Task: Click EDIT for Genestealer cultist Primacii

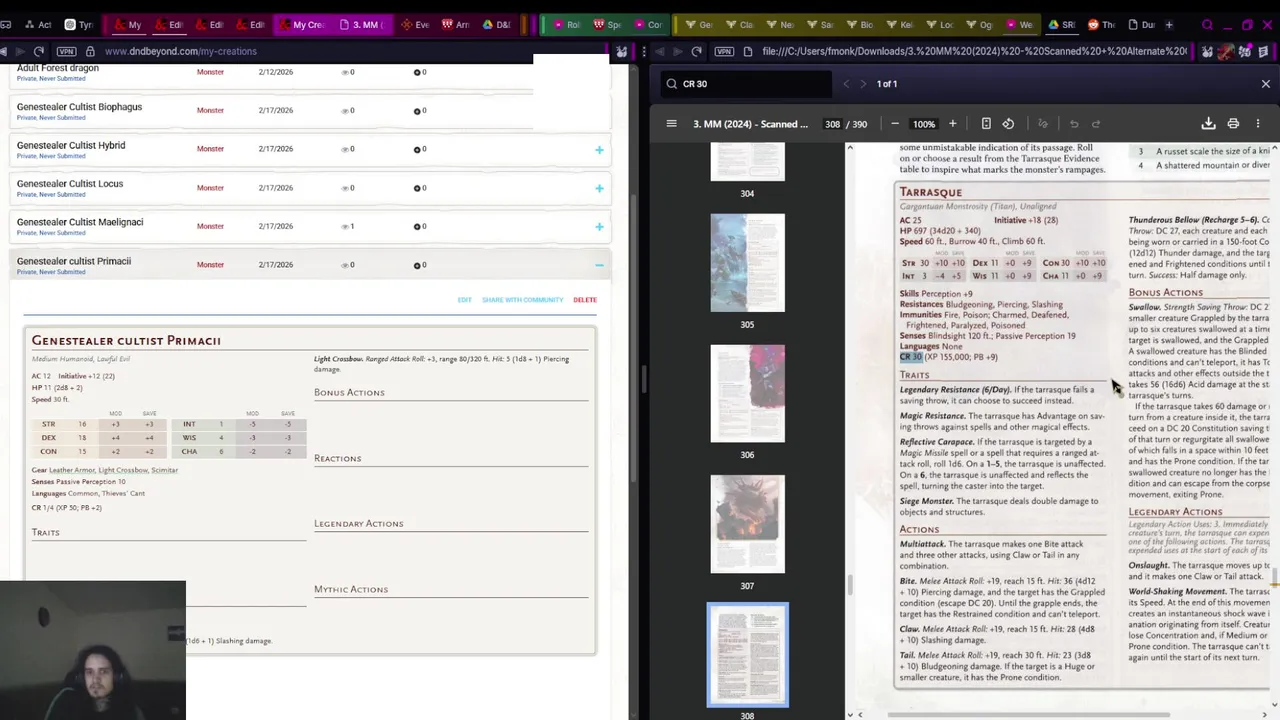Action: coord(465,300)
